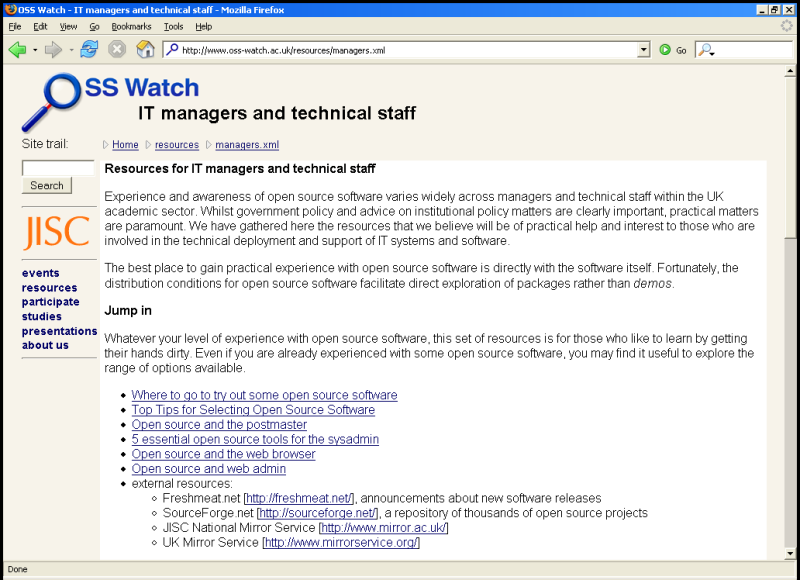Image resolution: width=800 pixels, height=580 pixels.
Task: Open 'Open source and the web browser' link
Action: coord(223,454)
